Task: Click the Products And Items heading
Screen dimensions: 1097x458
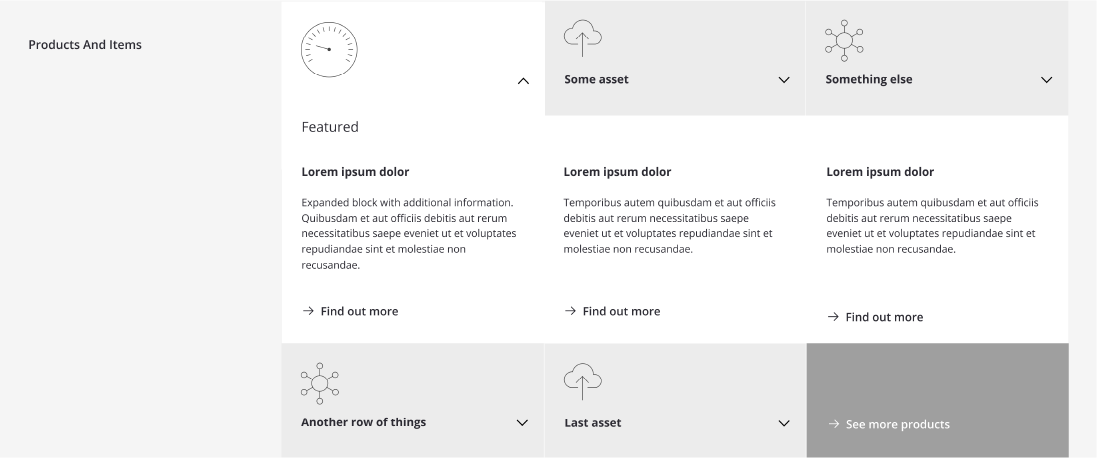Action: point(85,45)
